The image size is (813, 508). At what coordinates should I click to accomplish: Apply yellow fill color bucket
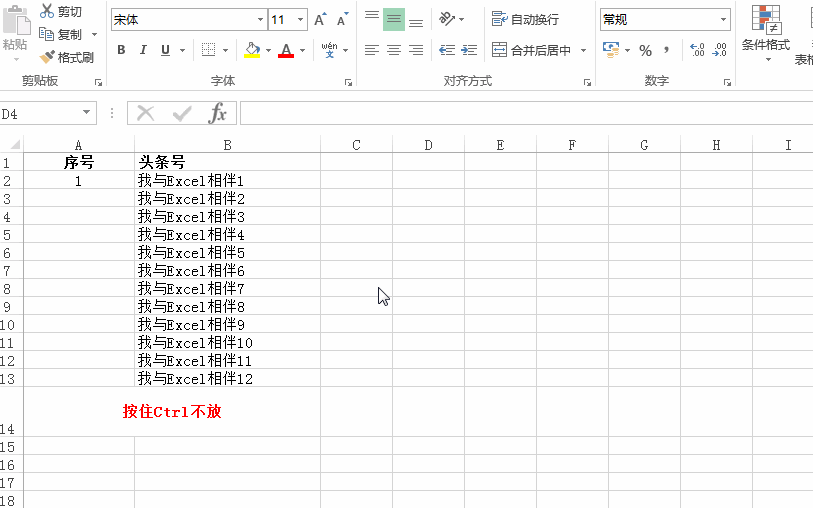pyautogui.click(x=253, y=50)
